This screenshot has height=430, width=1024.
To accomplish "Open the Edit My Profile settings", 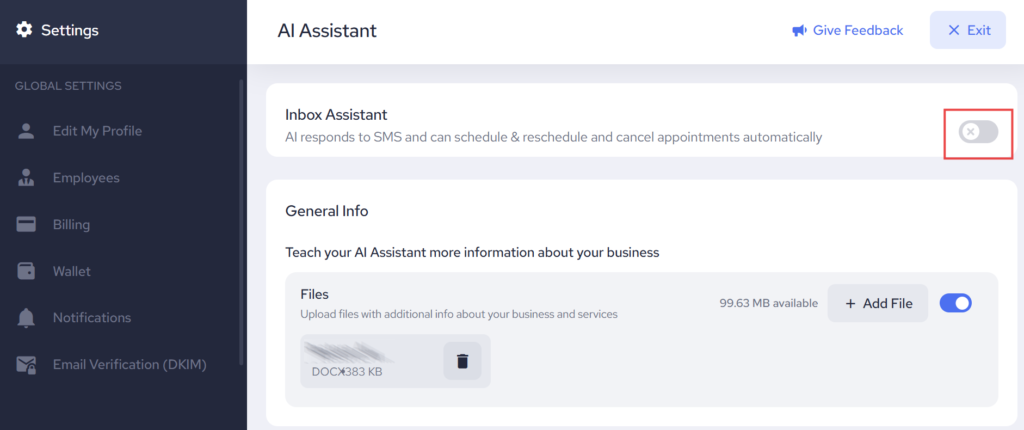I will point(97,131).
